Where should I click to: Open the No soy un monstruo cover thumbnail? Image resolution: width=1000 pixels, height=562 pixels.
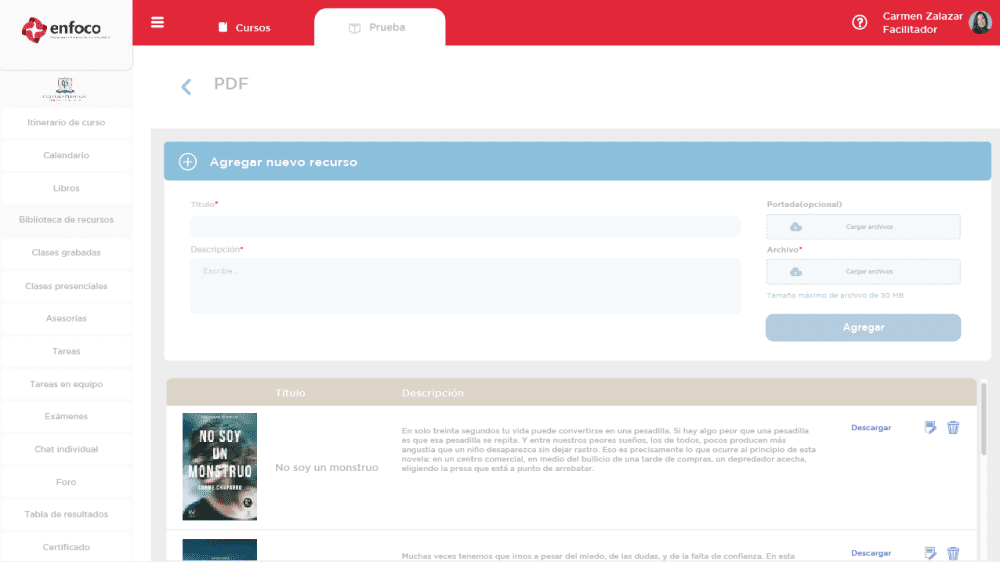click(x=219, y=466)
